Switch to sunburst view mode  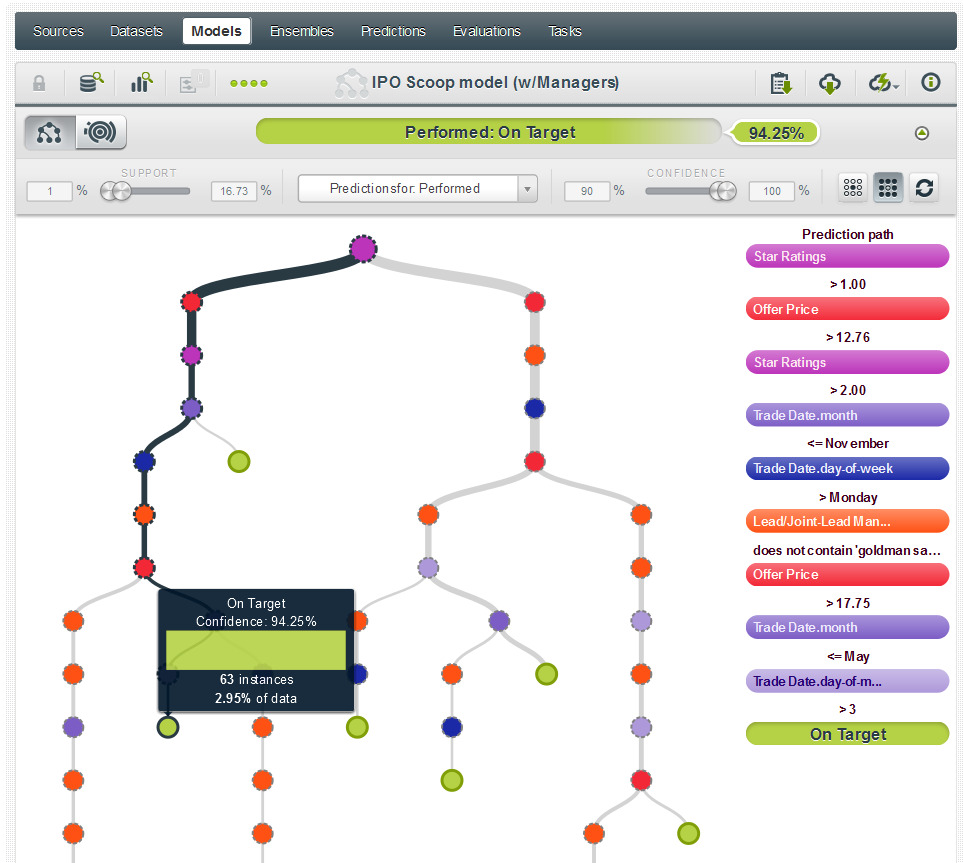click(x=101, y=132)
